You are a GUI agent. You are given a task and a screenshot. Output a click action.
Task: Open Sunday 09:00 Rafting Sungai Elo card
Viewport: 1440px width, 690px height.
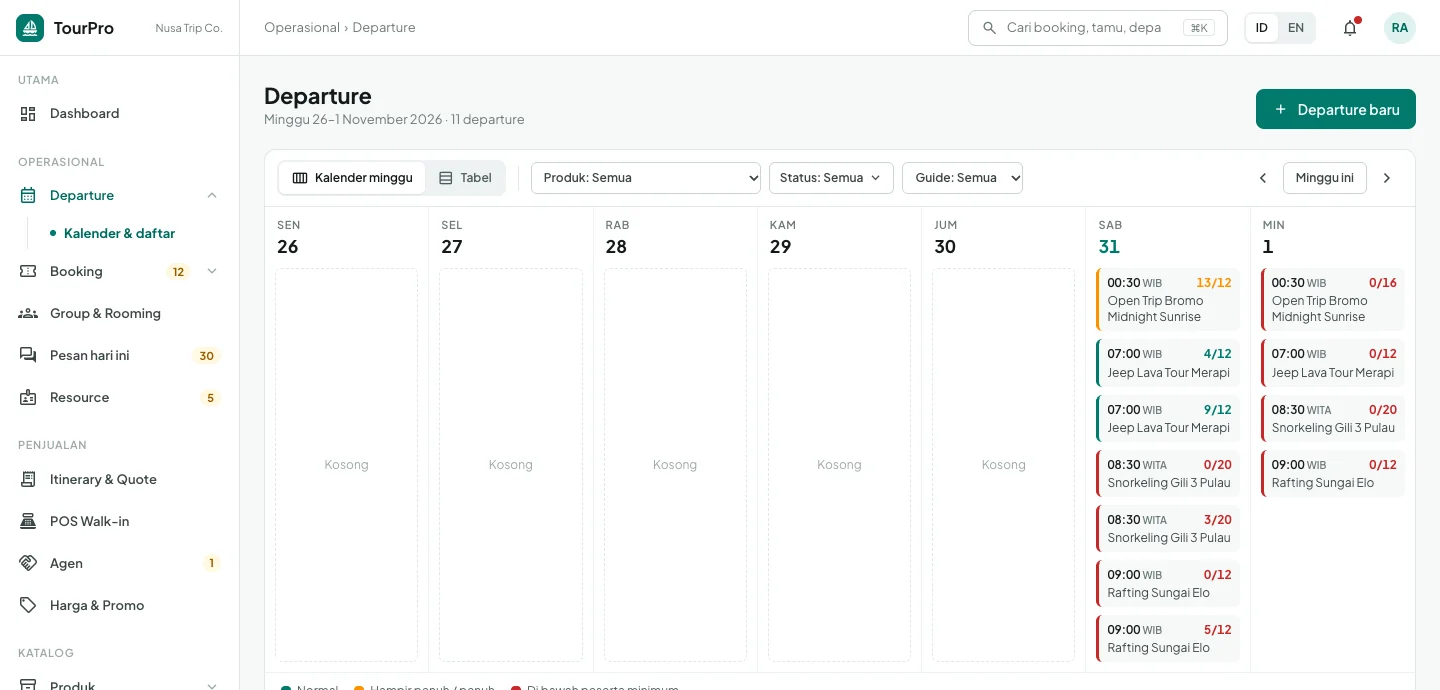(x=1333, y=473)
